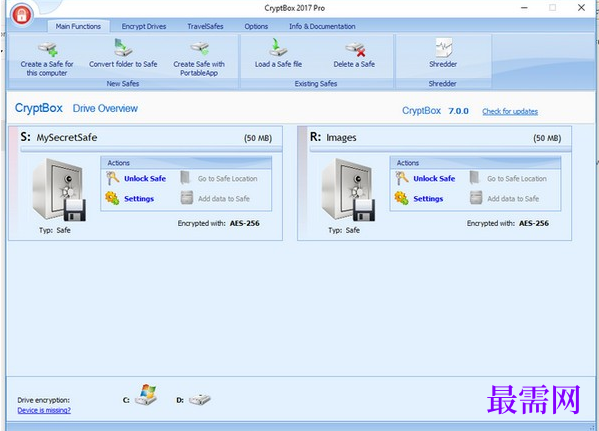Click gear icon beside MySecretSafe Settings

tap(112, 198)
